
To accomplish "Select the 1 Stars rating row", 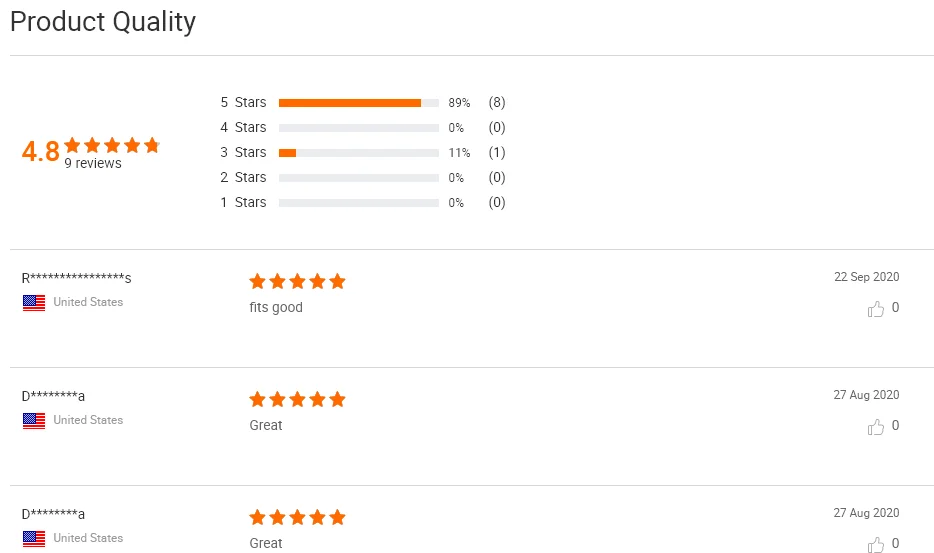I will [x=243, y=202].
